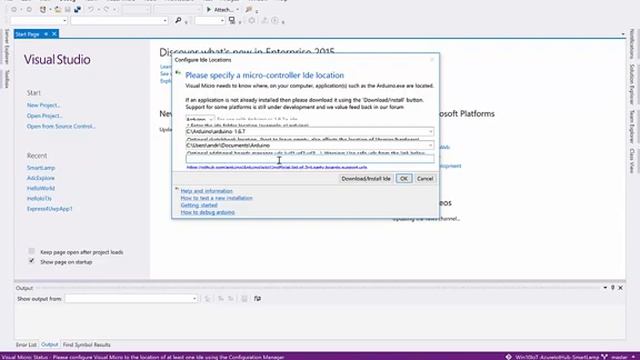Open How to test a new installation link

point(216,198)
